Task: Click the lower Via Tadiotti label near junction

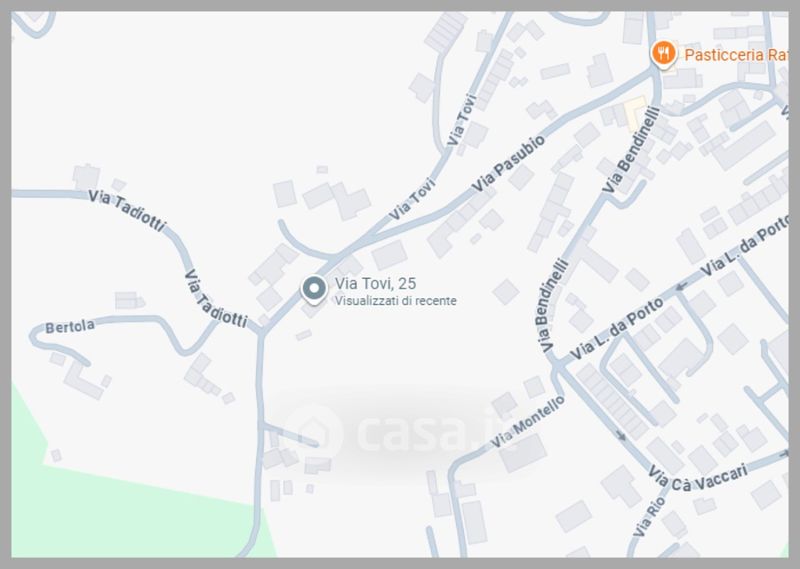Action: point(215,299)
